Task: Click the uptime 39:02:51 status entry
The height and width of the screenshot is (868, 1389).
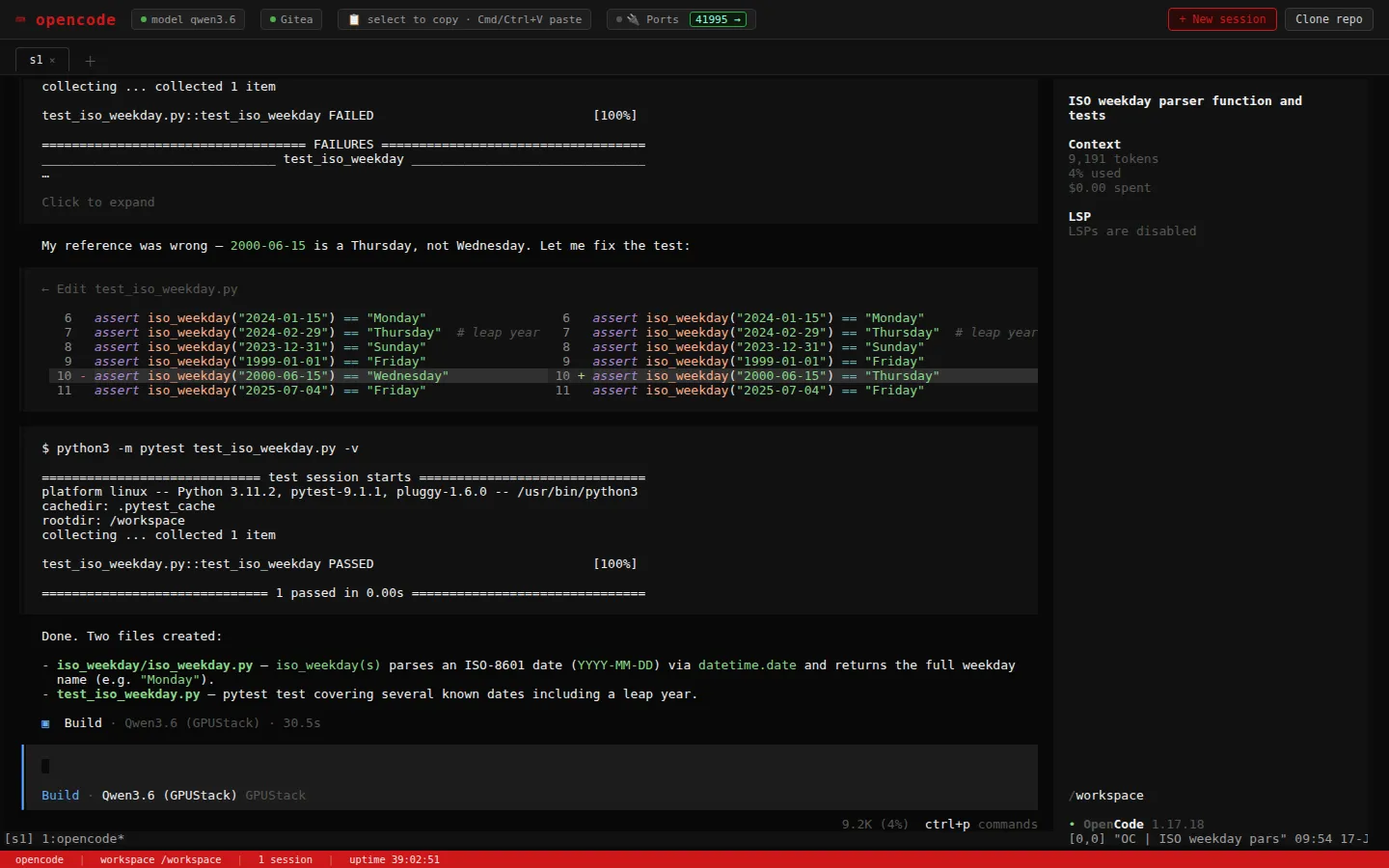Action: (394, 859)
